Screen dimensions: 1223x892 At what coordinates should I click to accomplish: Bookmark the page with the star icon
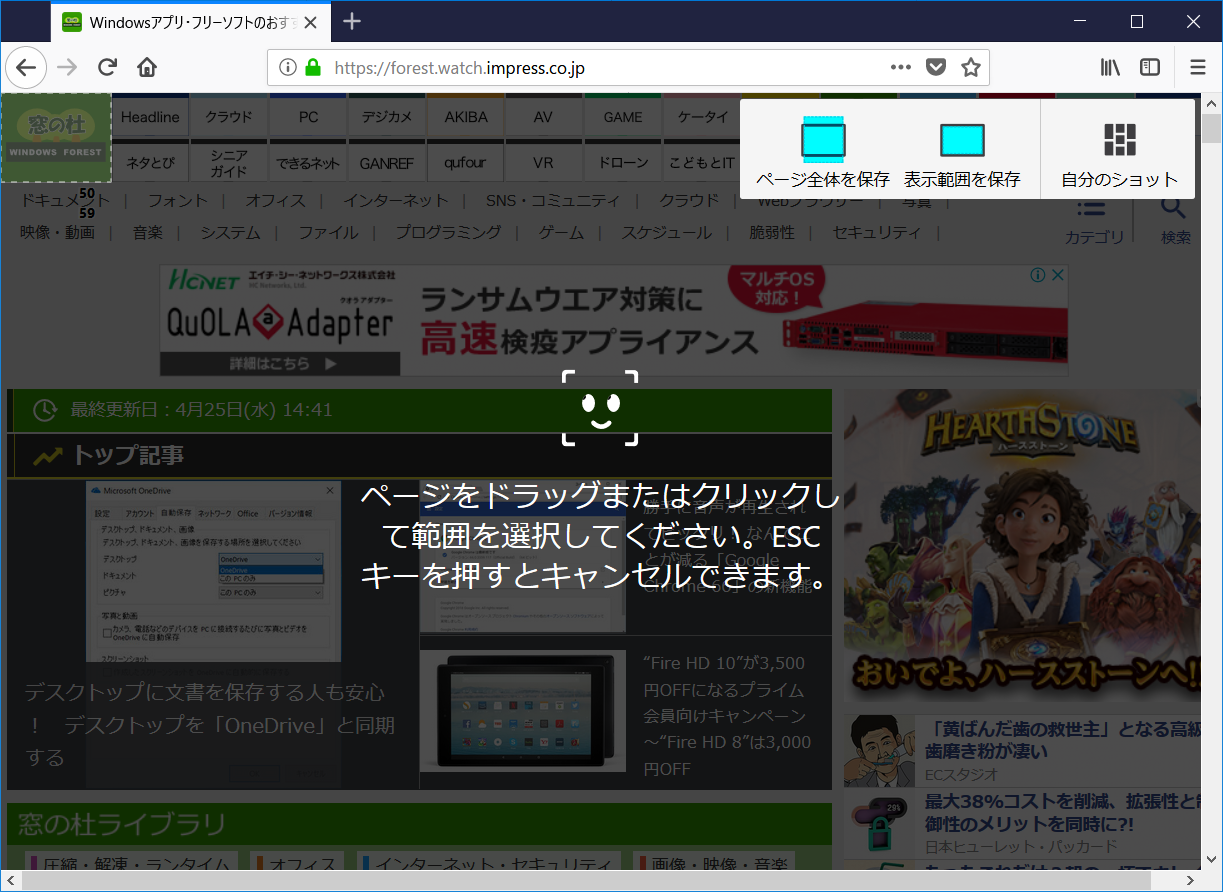pos(970,67)
